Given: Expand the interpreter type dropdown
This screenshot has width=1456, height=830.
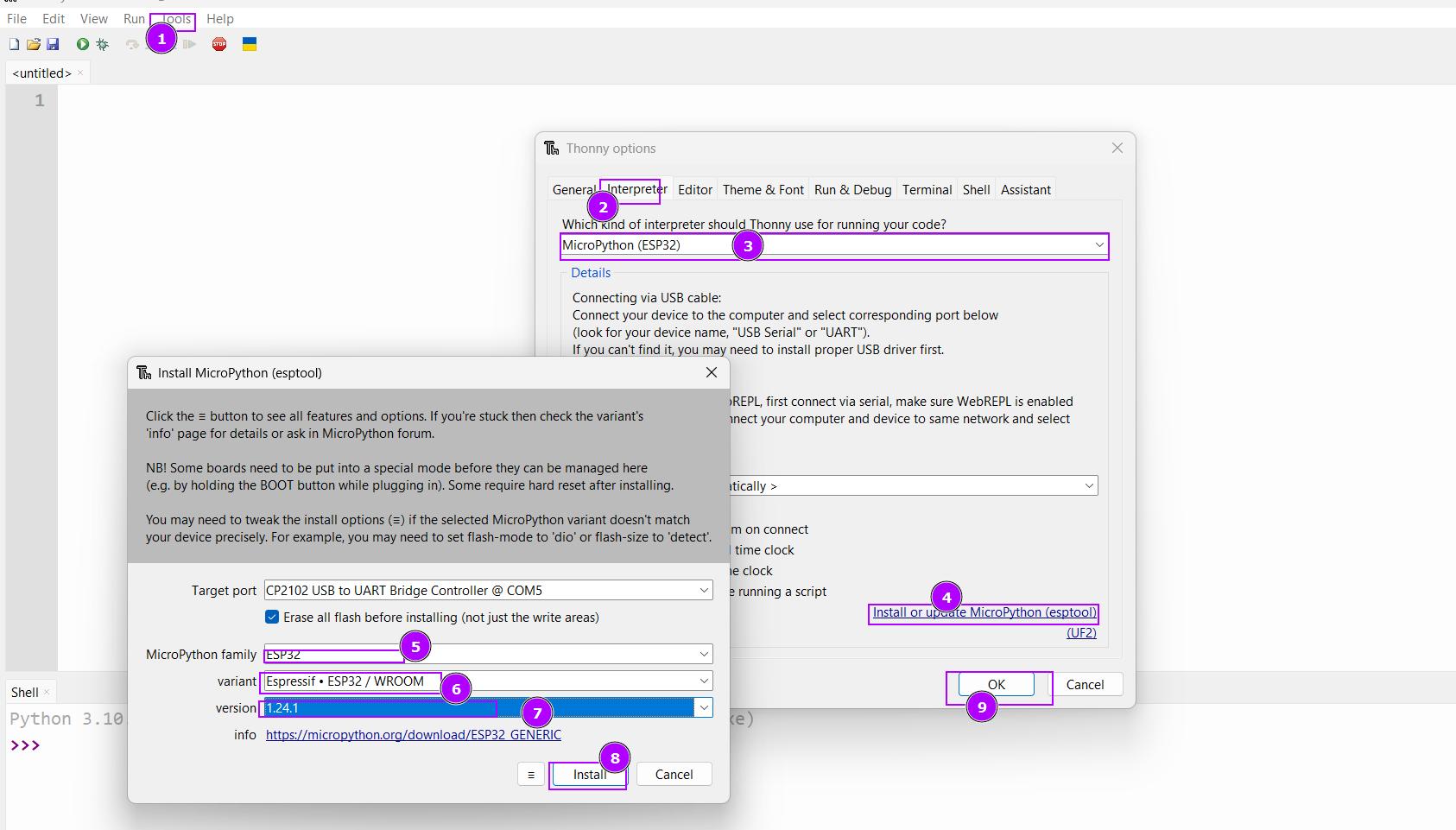Looking at the screenshot, I should 1099,245.
